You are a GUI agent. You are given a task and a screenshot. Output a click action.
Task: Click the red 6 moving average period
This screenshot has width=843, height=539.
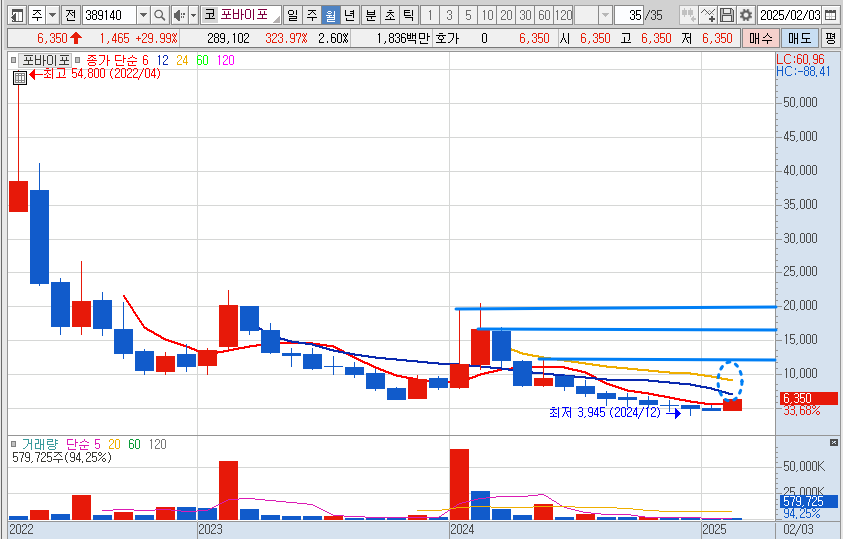click(145, 60)
